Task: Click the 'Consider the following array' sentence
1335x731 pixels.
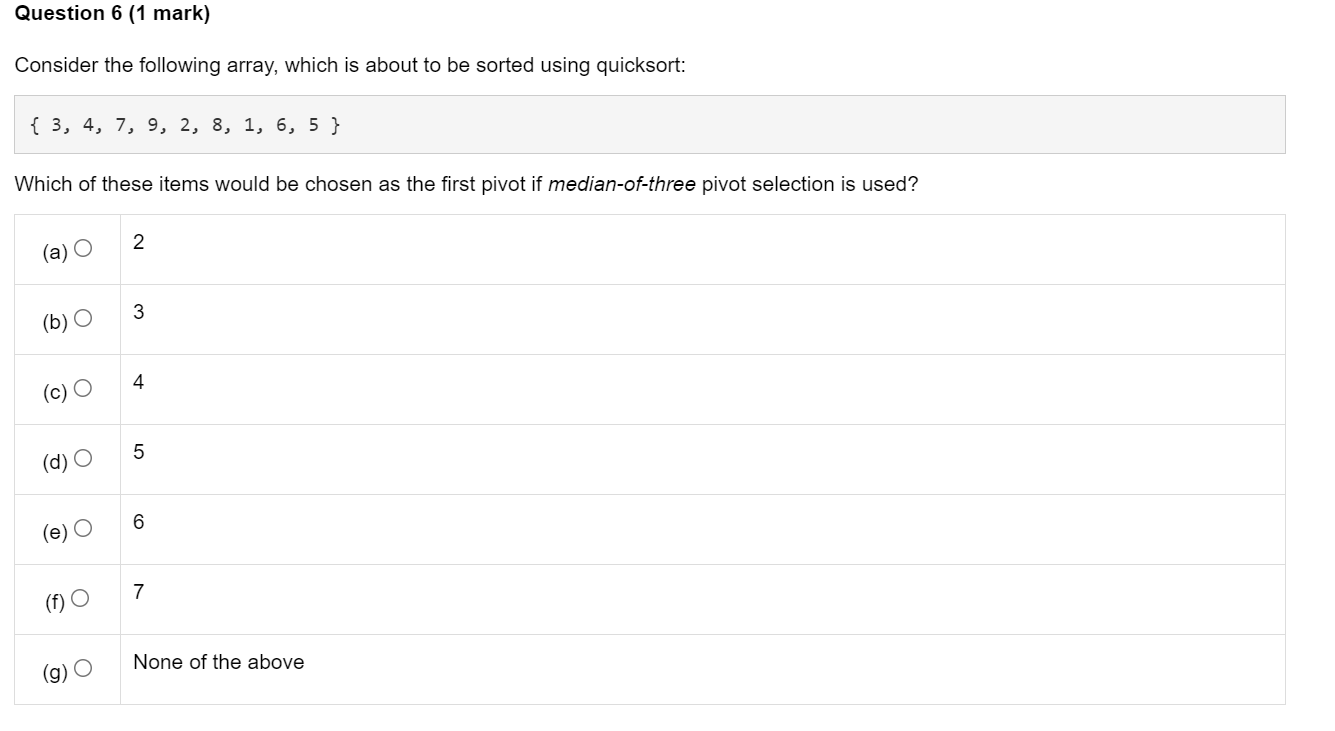Action: pos(350,65)
